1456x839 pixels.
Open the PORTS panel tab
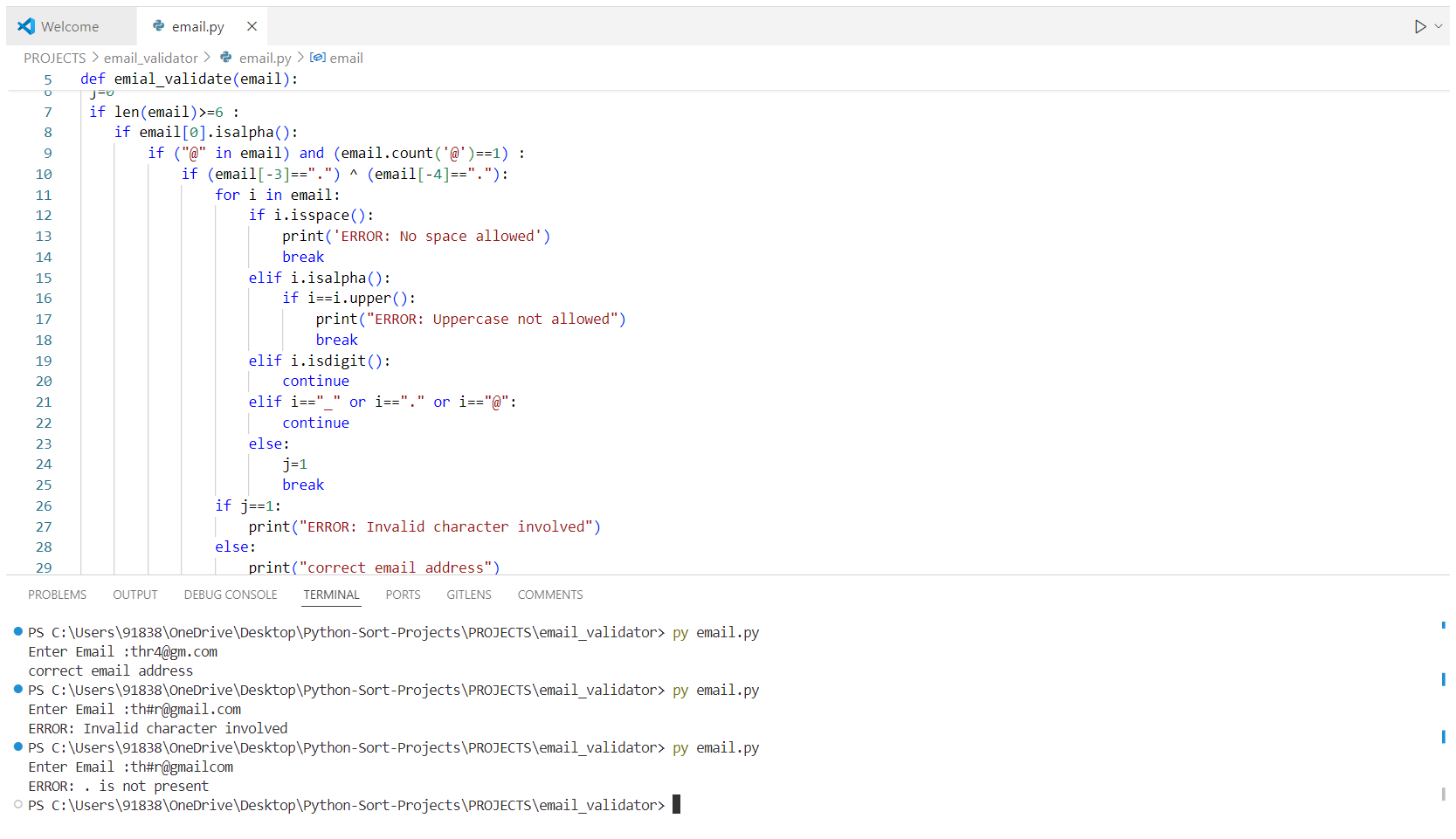pos(403,595)
